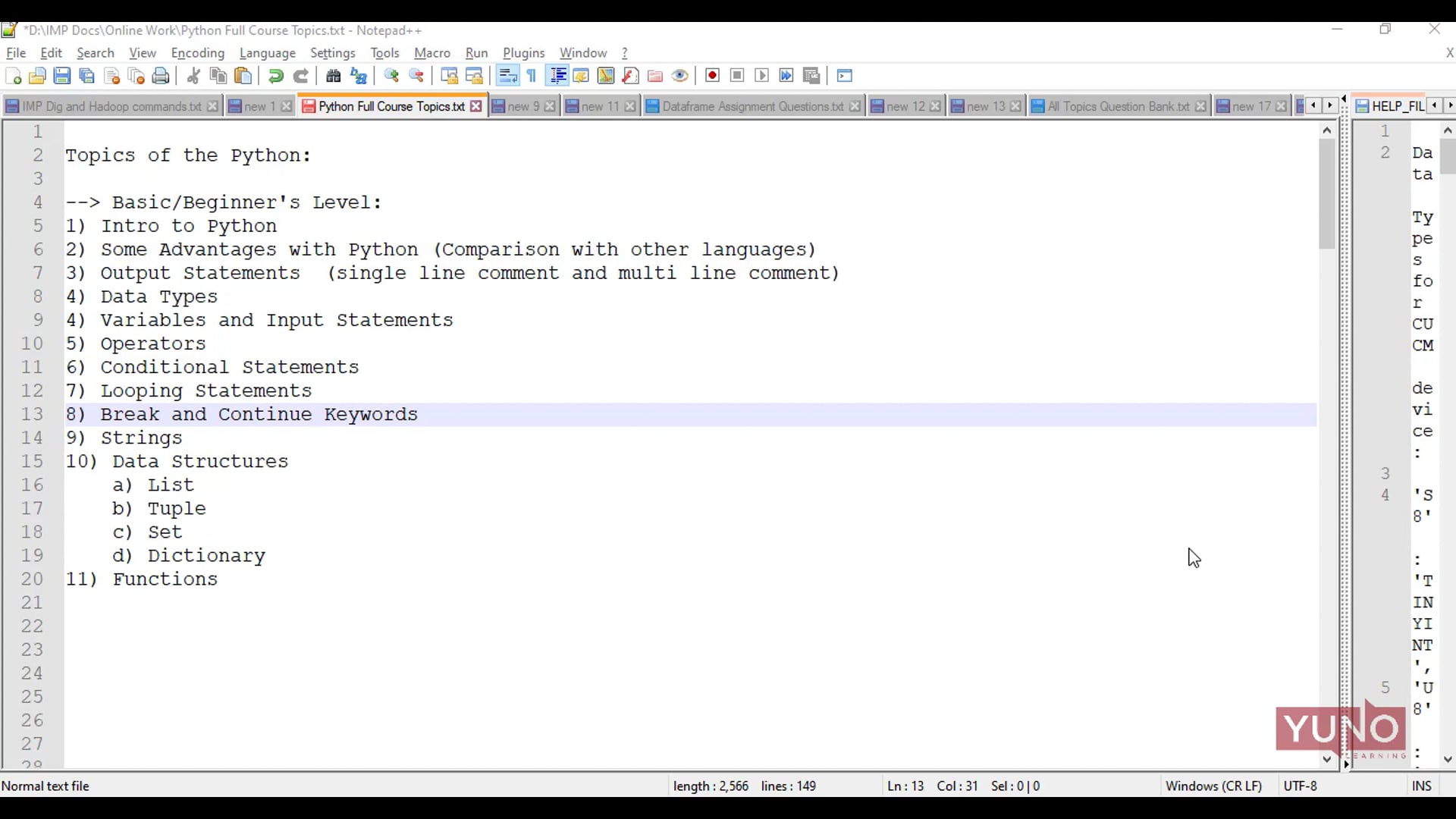The image size is (1456, 819).
Task: Toggle the Monitoring eye icon
Action: 680,76
